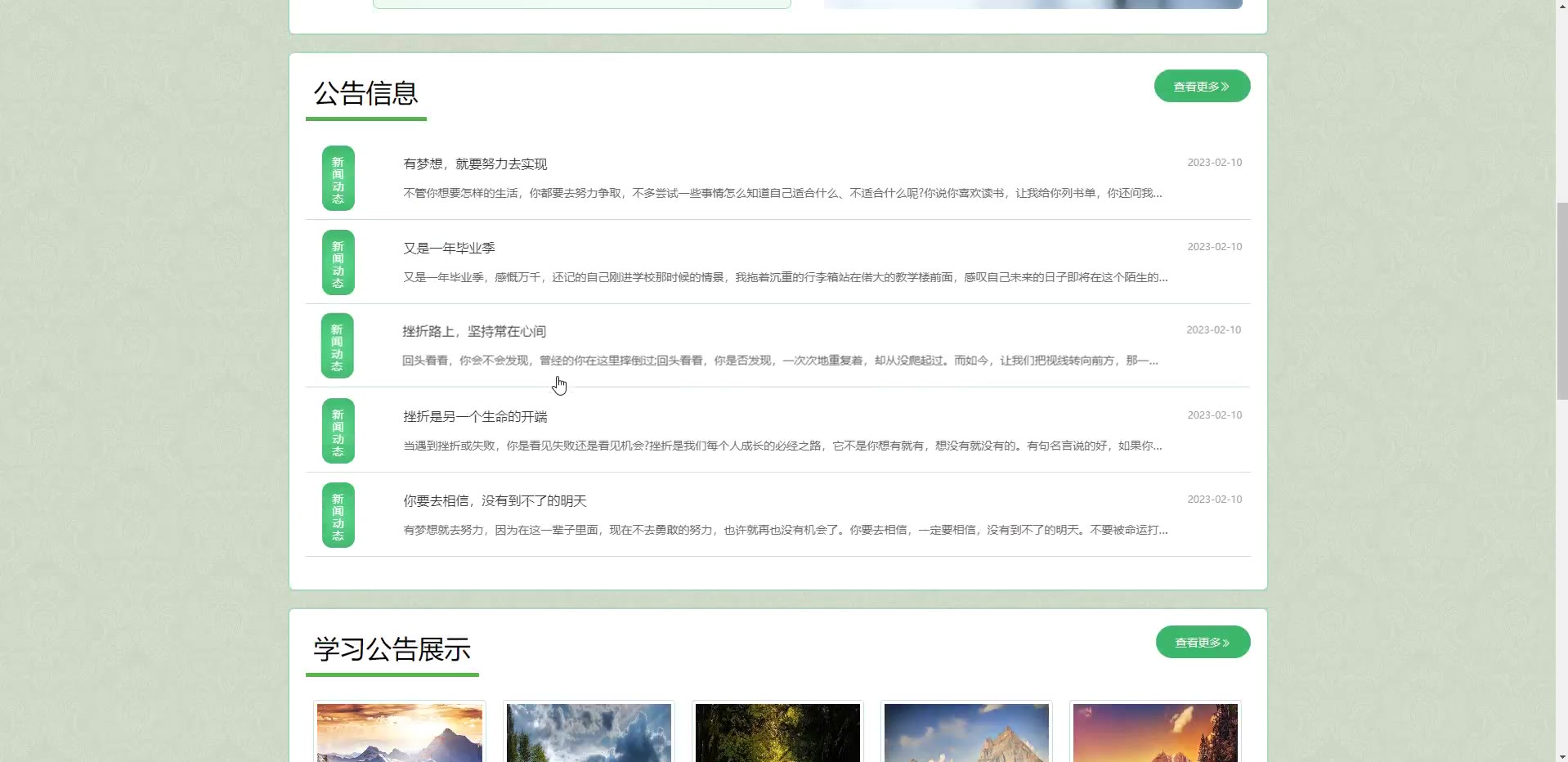Image resolution: width=1568 pixels, height=762 pixels.
Task: Click 查看更多 button in 公告信息 section
Action: tap(1202, 86)
